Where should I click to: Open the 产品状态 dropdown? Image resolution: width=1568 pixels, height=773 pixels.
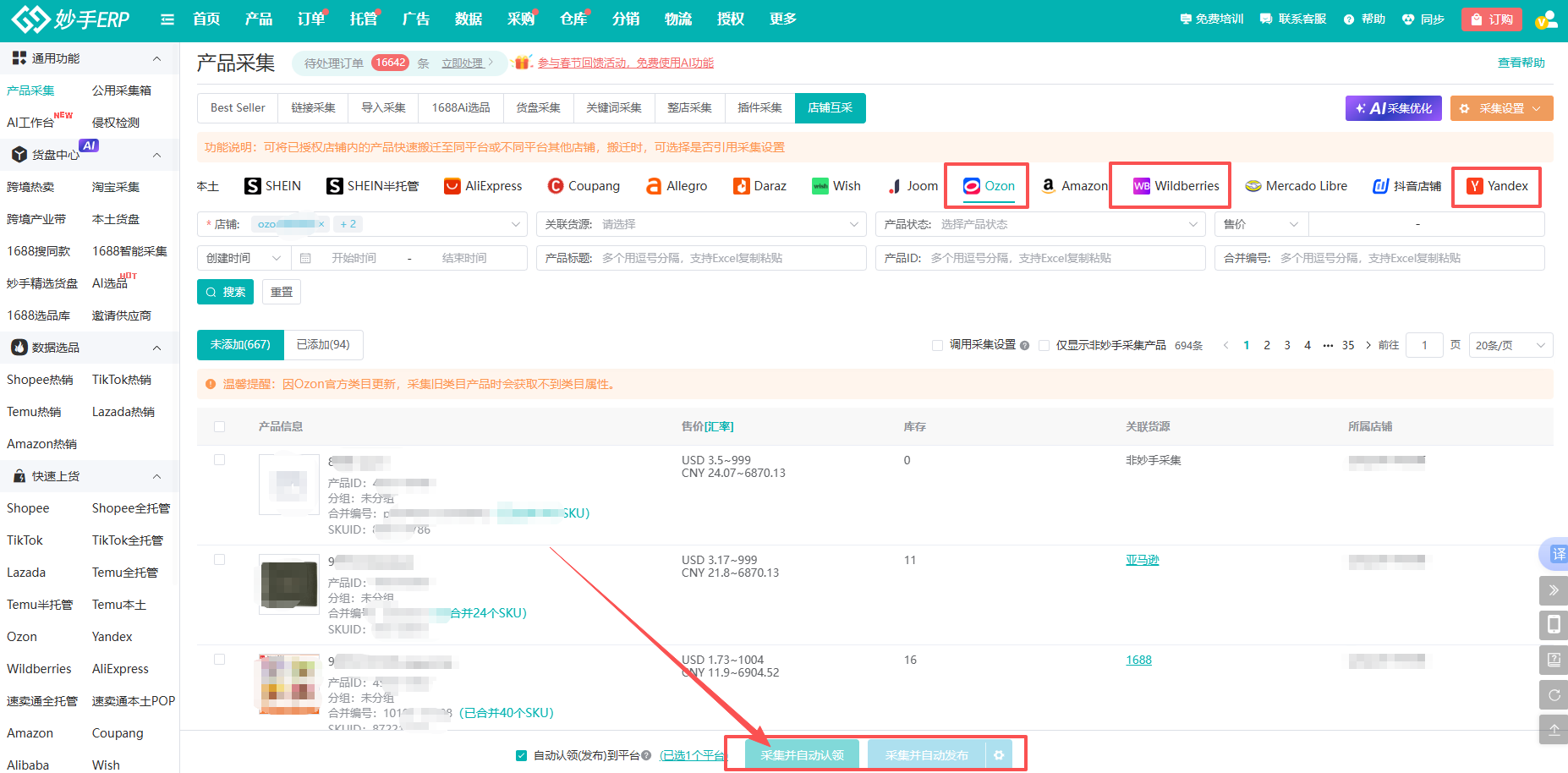(1040, 224)
